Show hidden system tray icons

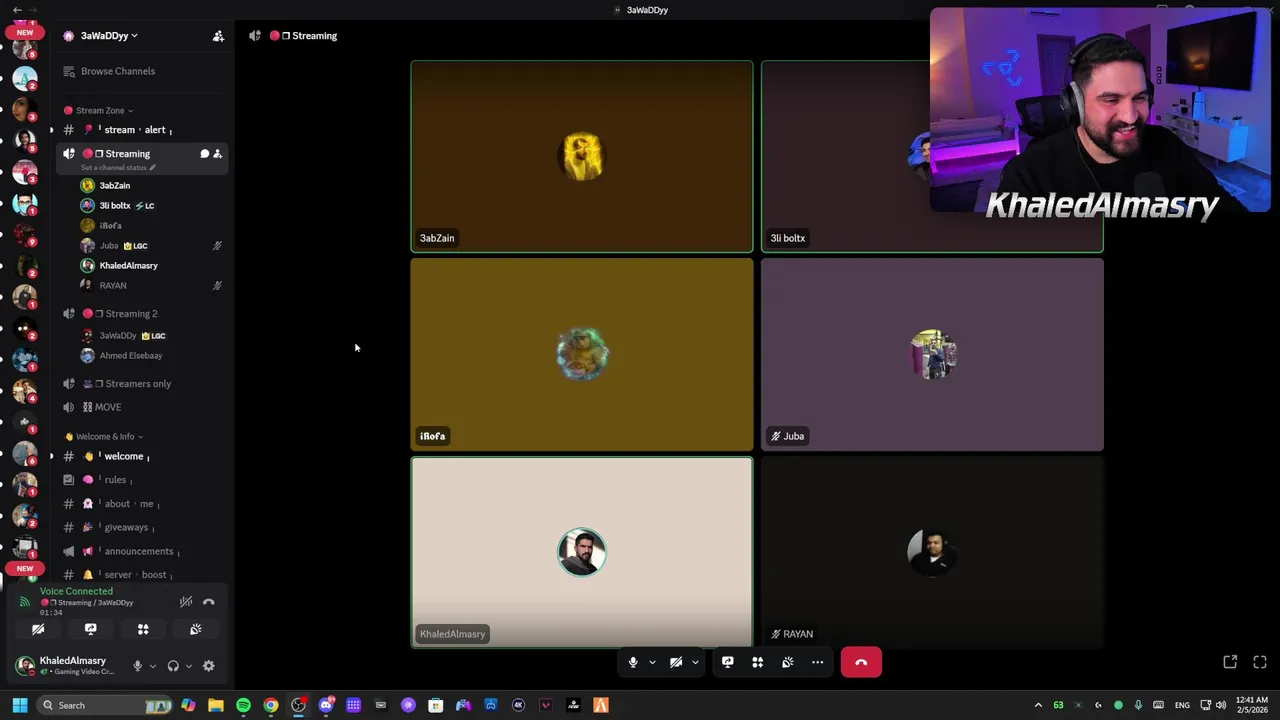click(1038, 705)
